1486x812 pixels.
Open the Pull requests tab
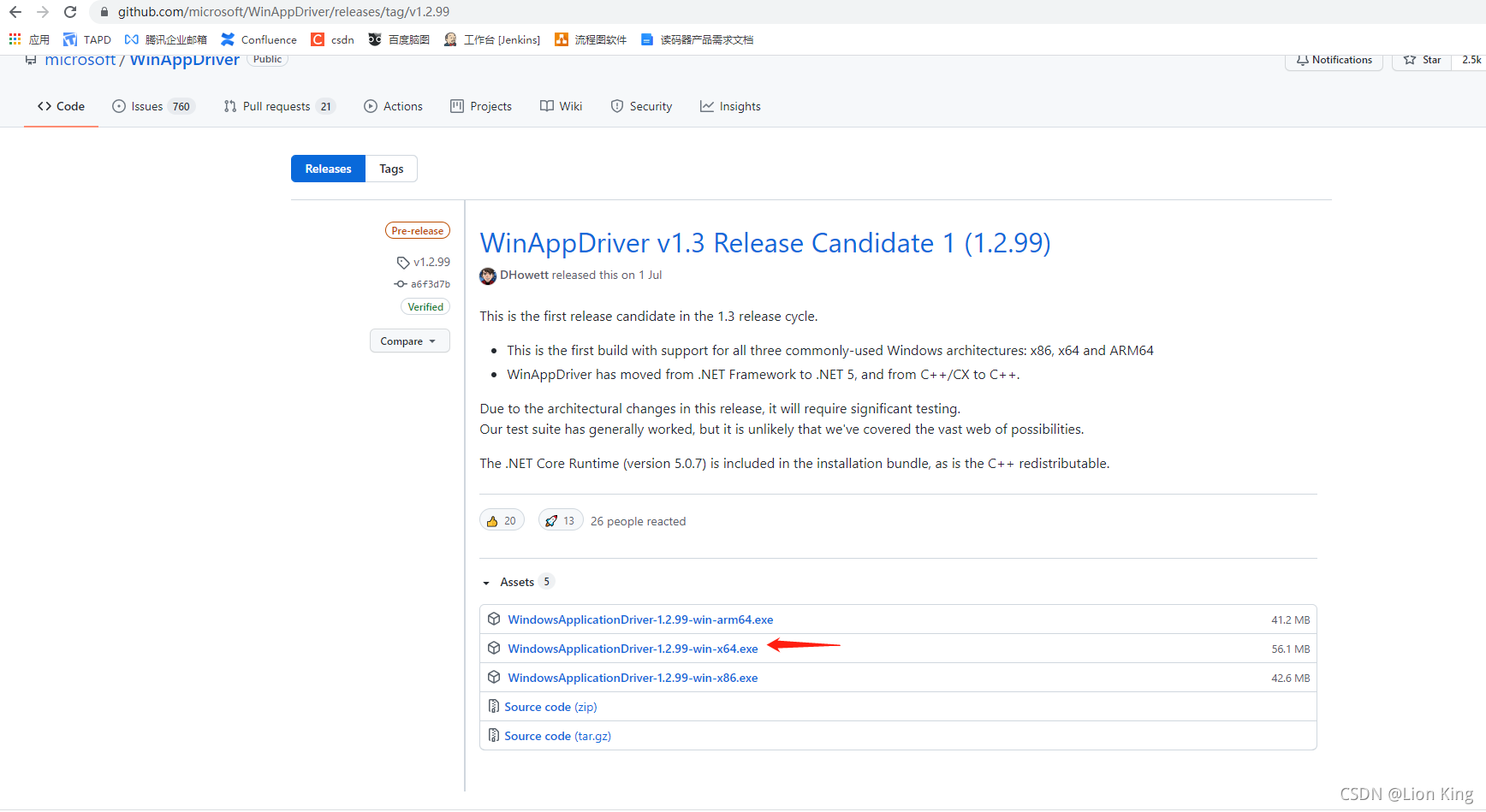279,106
